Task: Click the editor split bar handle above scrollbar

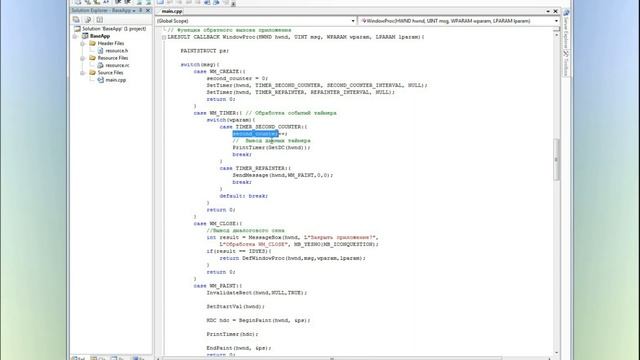Action: (556, 29)
